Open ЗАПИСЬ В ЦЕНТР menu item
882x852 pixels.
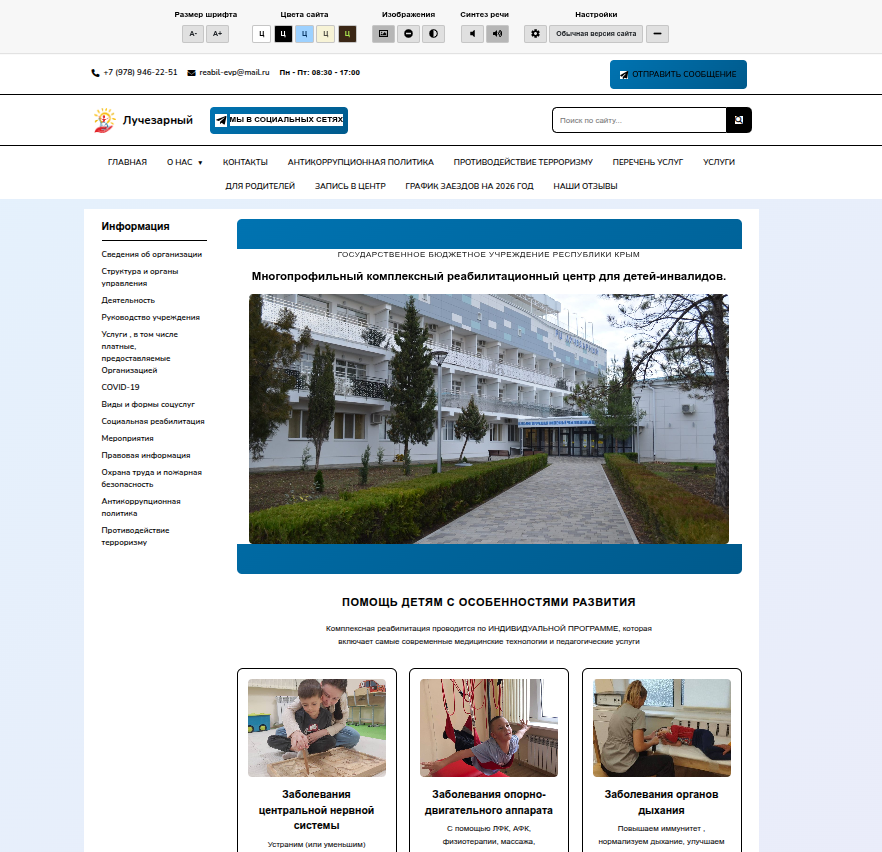[350, 186]
